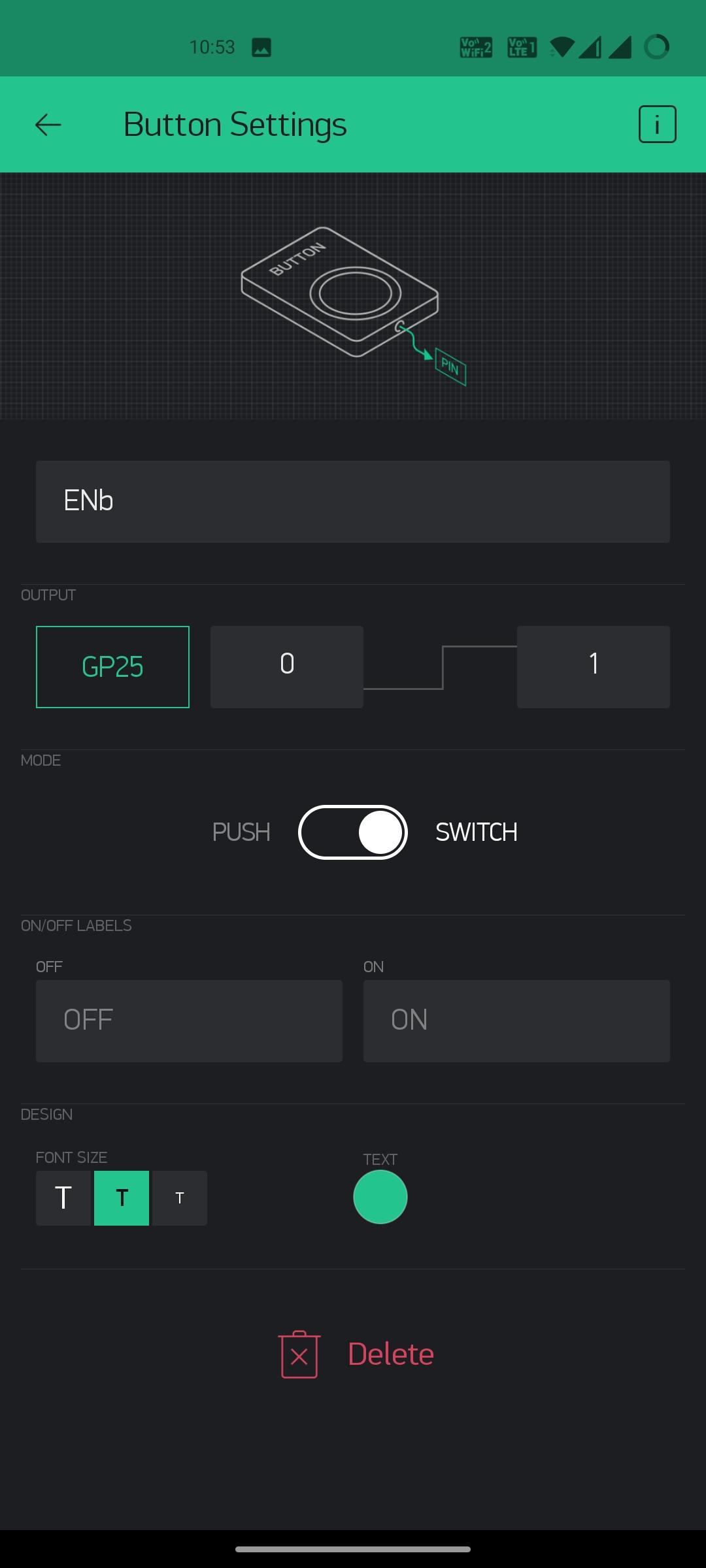Tap the Delete text button
The width and height of the screenshot is (706, 1568).
click(x=391, y=1354)
